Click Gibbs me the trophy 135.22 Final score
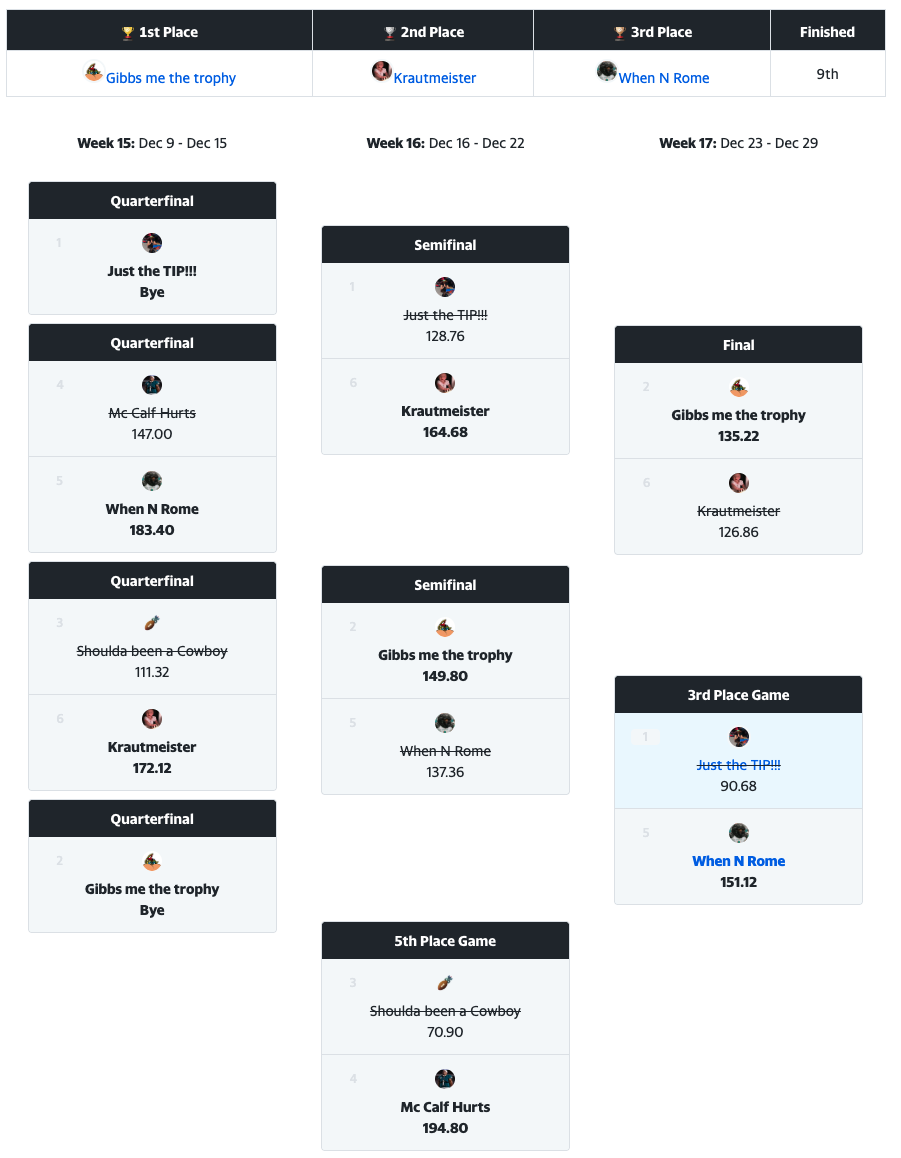The height and width of the screenshot is (1158, 901). [738, 436]
